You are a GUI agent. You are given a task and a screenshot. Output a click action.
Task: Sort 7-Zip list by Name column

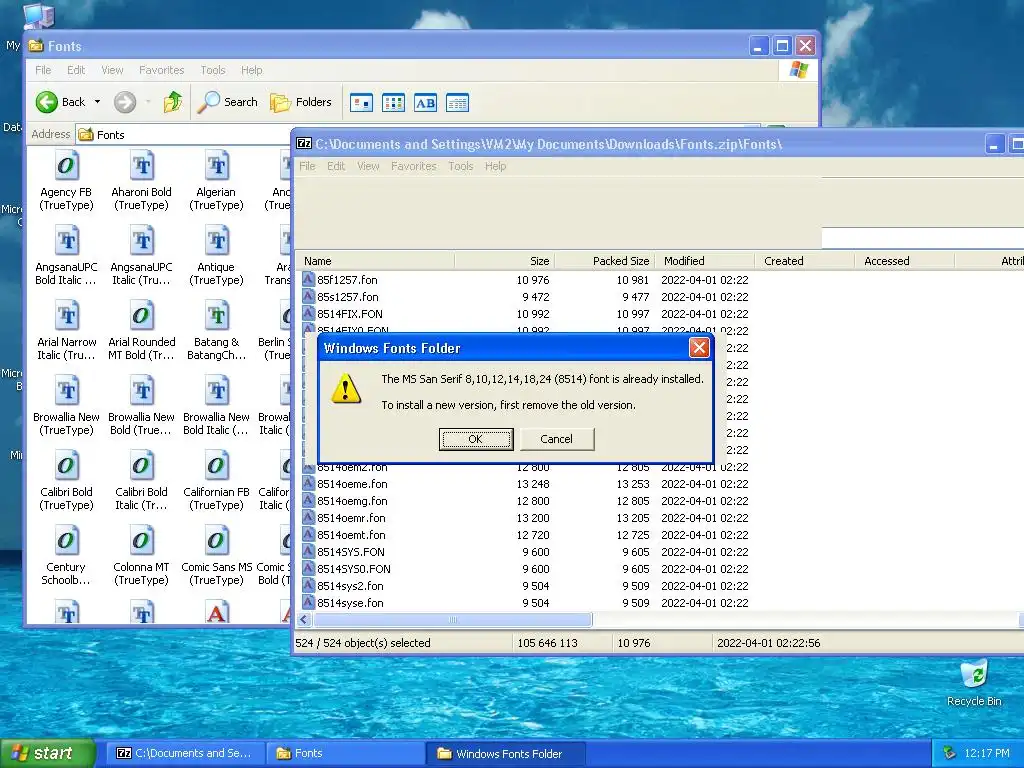pos(376,261)
